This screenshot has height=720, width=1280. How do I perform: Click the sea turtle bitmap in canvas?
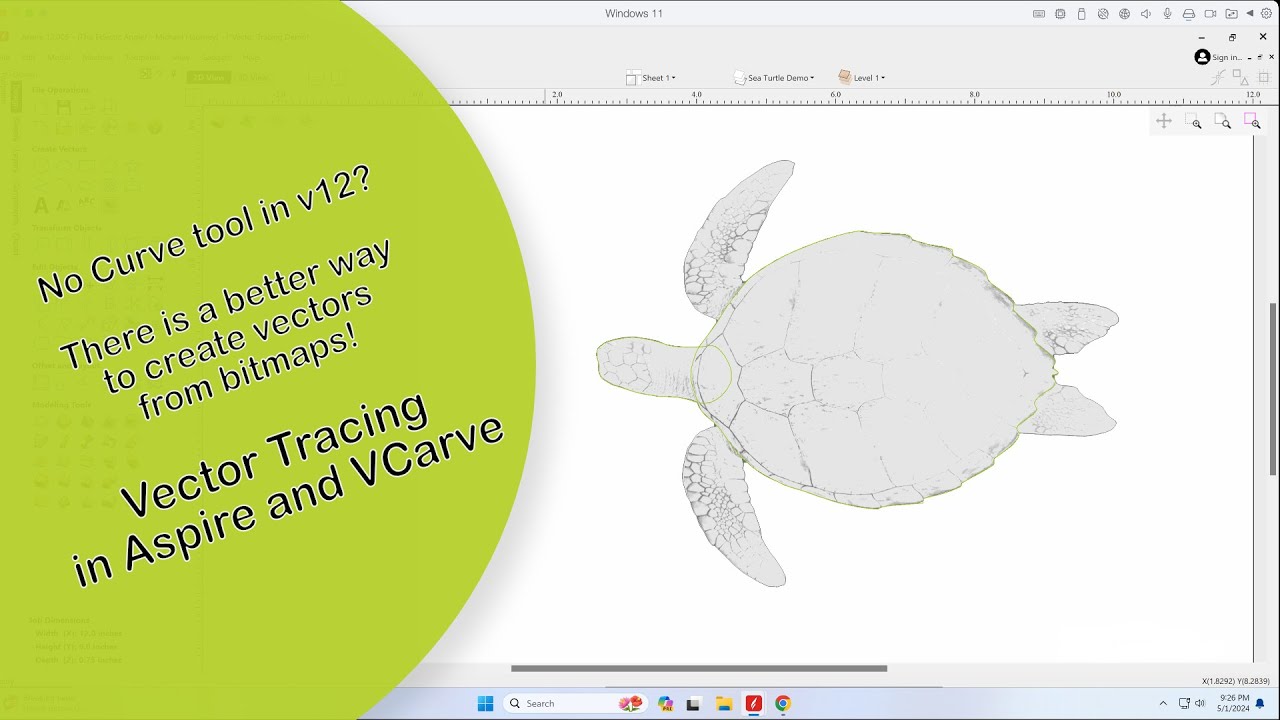click(x=857, y=373)
